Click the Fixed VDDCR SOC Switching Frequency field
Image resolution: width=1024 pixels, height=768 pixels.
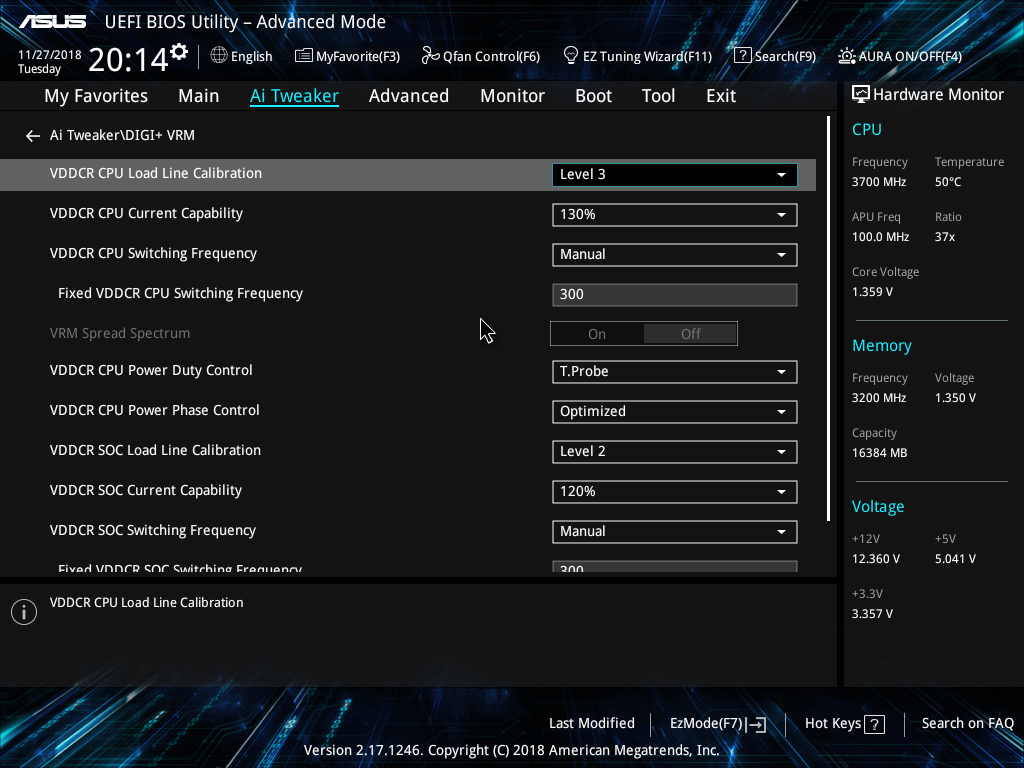[x=675, y=566]
